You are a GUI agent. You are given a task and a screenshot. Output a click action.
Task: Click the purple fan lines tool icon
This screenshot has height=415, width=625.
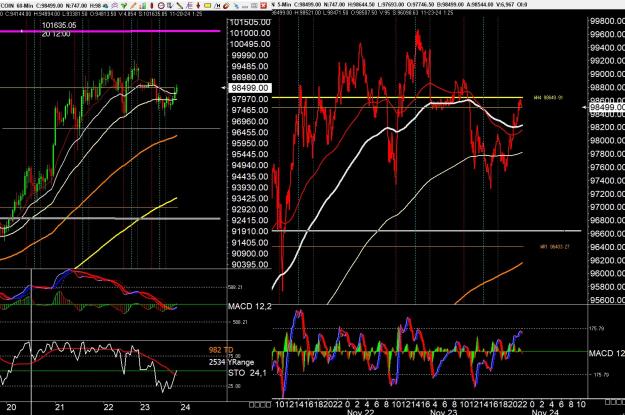189,6
